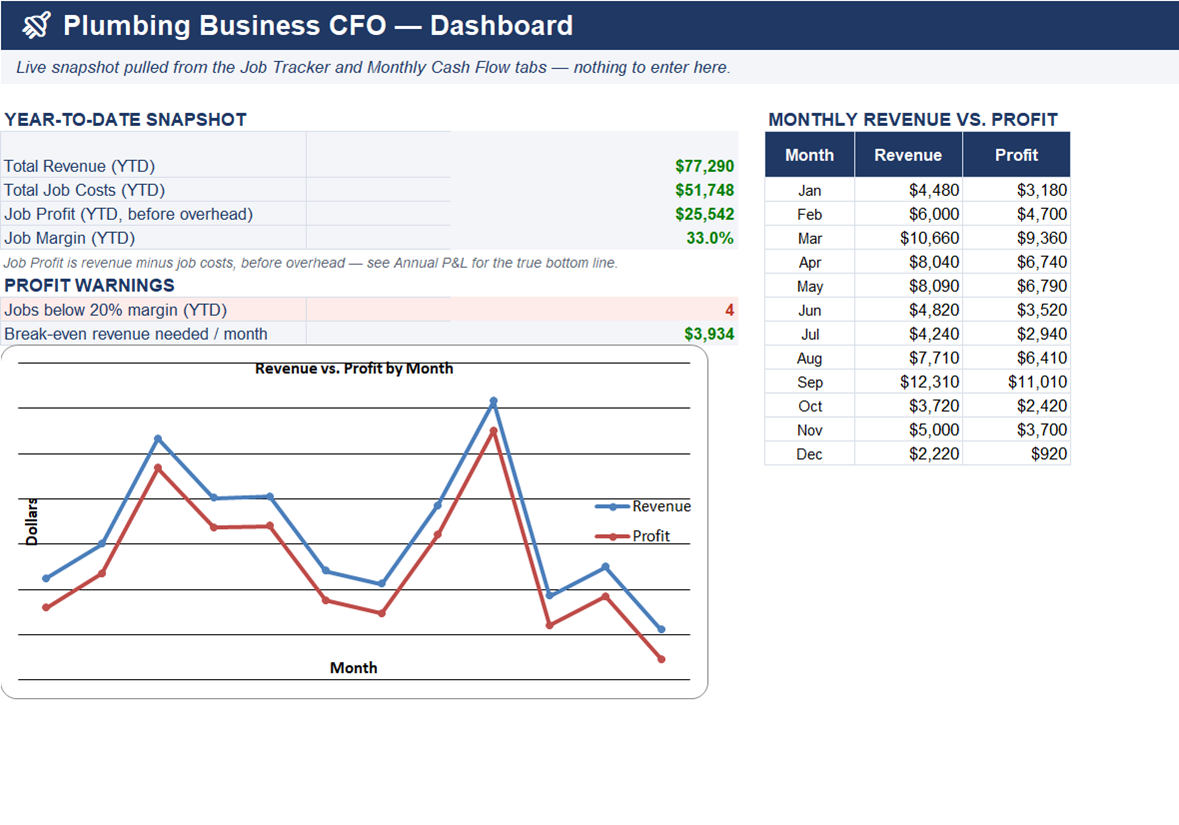This screenshot has width=1179, height=825.
Task: Click Jobs below 20% margin (YTD) label
Action: click(116, 310)
